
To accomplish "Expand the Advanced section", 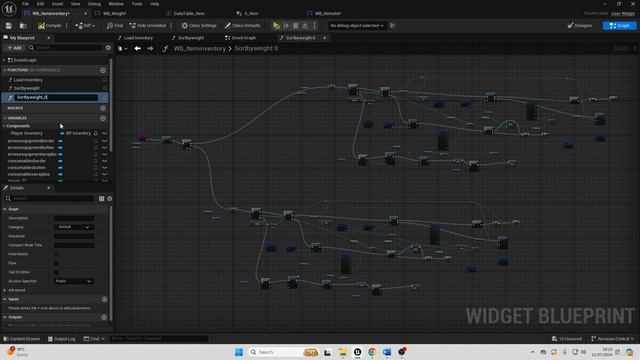I will 4,290.
